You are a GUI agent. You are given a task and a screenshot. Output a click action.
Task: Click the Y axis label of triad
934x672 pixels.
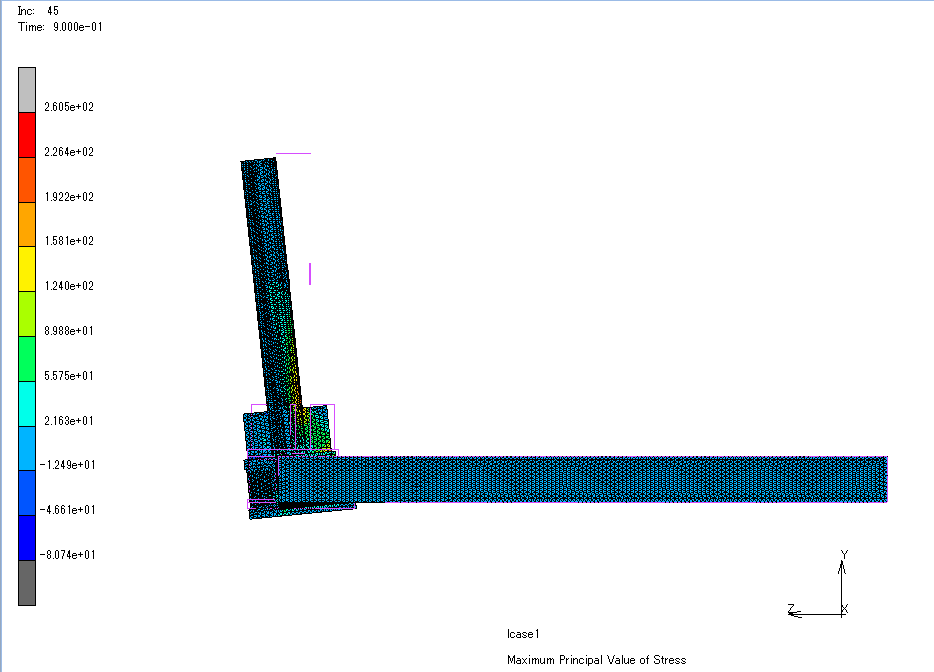coord(843,555)
